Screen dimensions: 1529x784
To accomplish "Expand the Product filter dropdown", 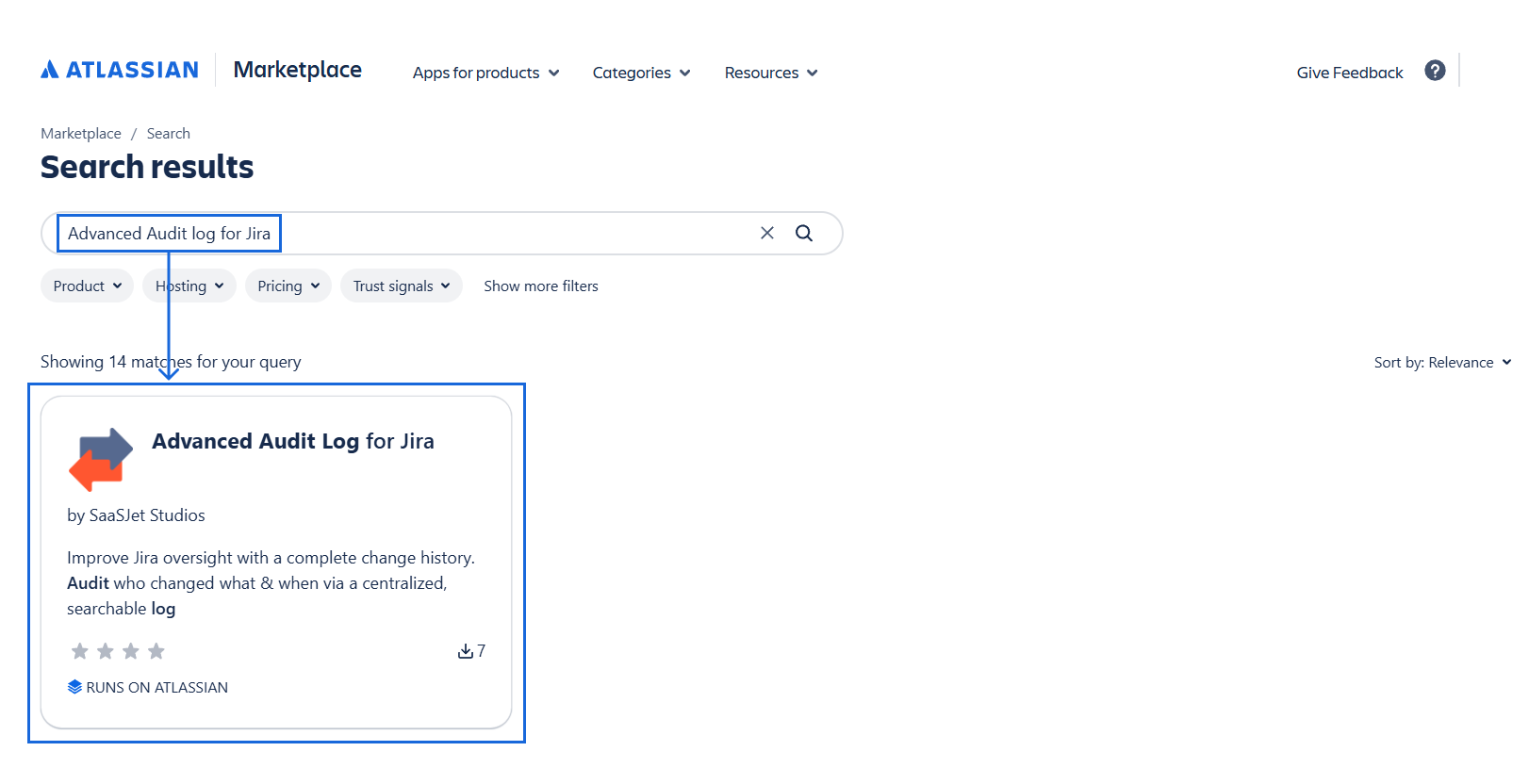I will pyautogui.click(x=87, y=286).
